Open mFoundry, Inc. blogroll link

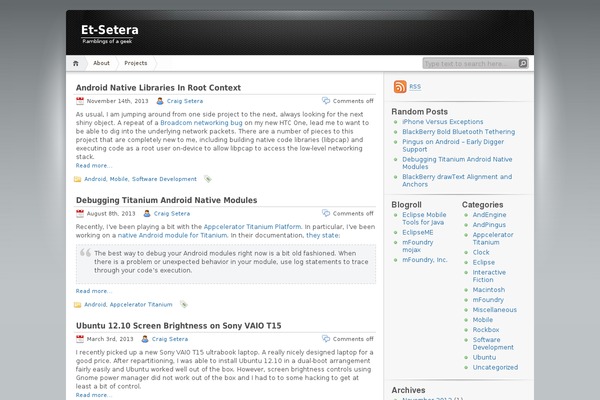[x=425, y=260]
